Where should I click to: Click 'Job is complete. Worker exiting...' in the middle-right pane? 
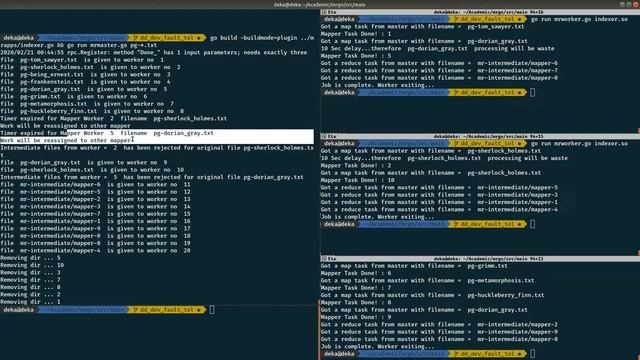tap(378, 217)
